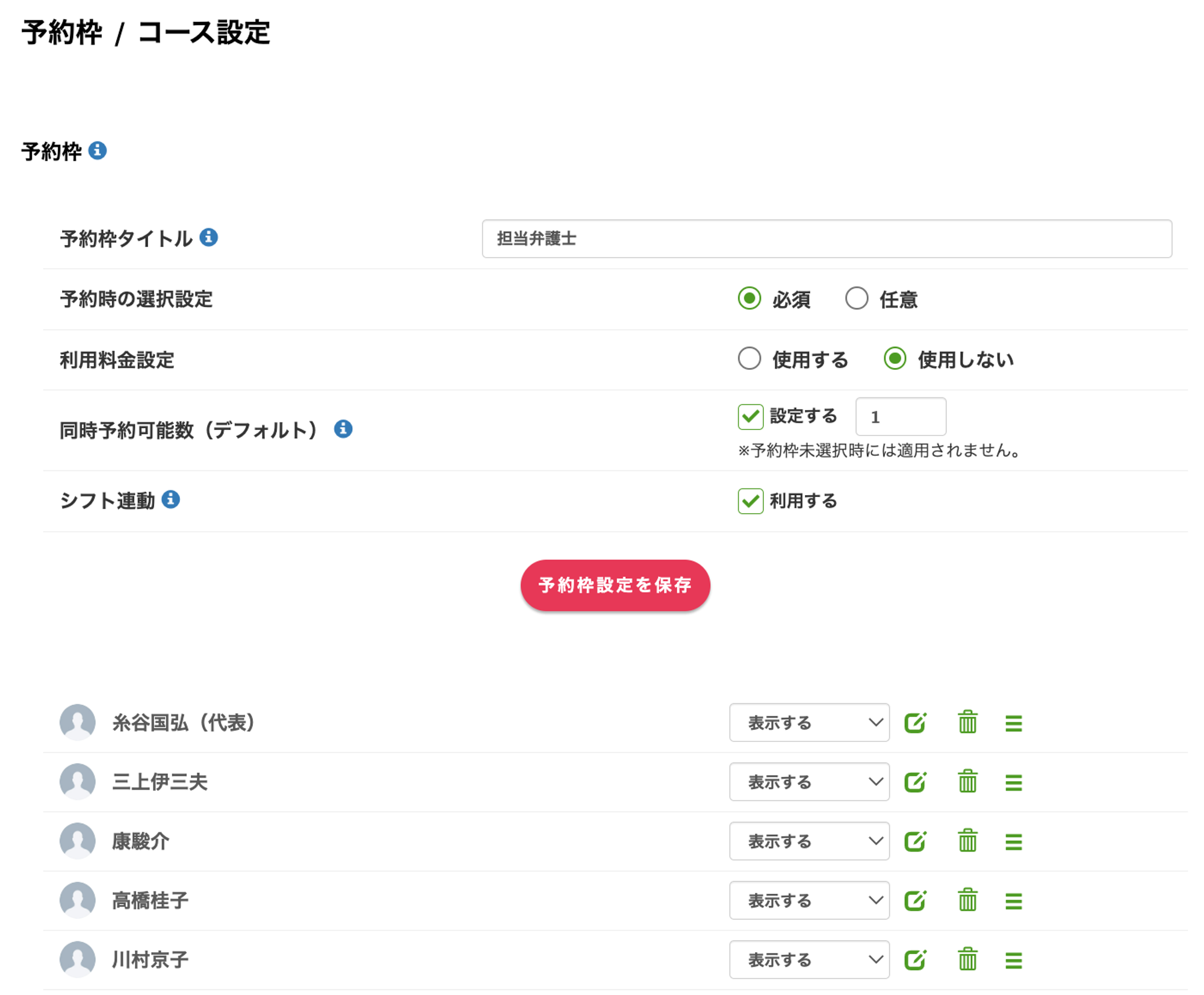Click 三上伊三夫 avatar thumbnail
Image resolution: width=1204 pixels, height=995 pixels.
coord(78,781)
